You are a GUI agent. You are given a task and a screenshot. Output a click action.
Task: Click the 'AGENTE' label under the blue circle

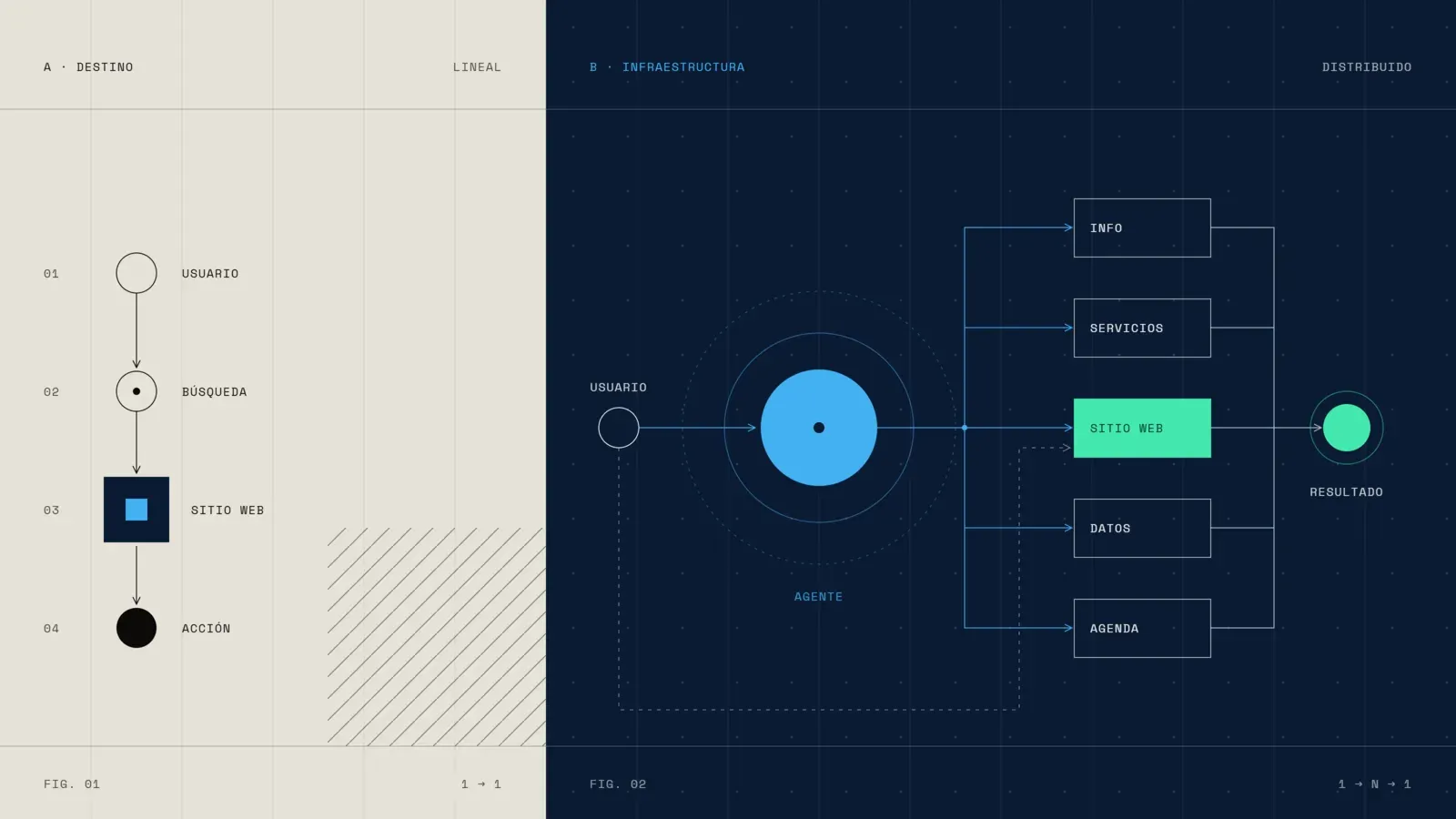(818, 597)
